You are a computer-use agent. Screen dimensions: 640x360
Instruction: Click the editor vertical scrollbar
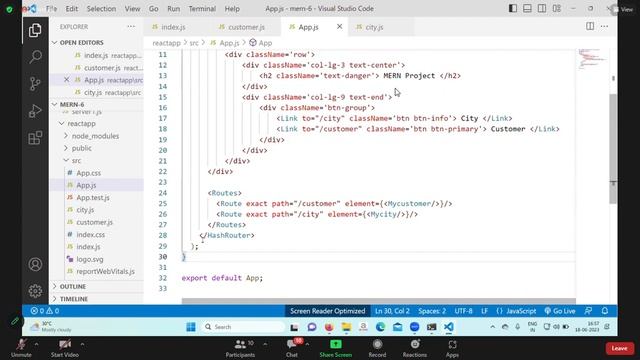pyautogui.click(x=613, y=149)
